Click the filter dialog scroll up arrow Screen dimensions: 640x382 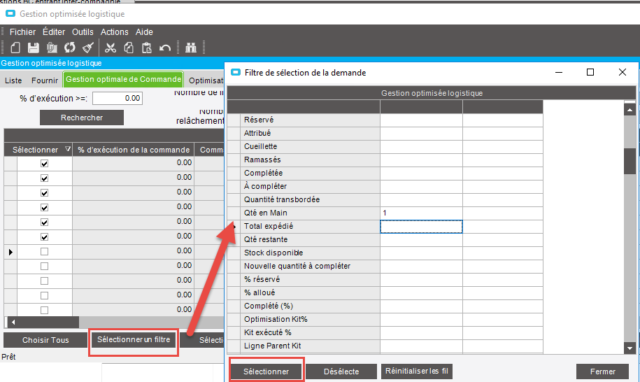[630, 110]
